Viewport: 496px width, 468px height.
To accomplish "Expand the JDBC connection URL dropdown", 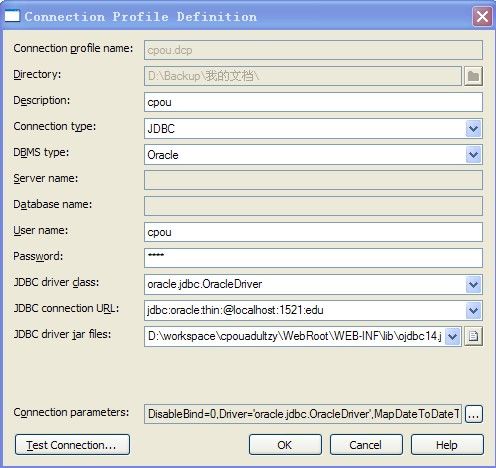I will tap(473, 310).
